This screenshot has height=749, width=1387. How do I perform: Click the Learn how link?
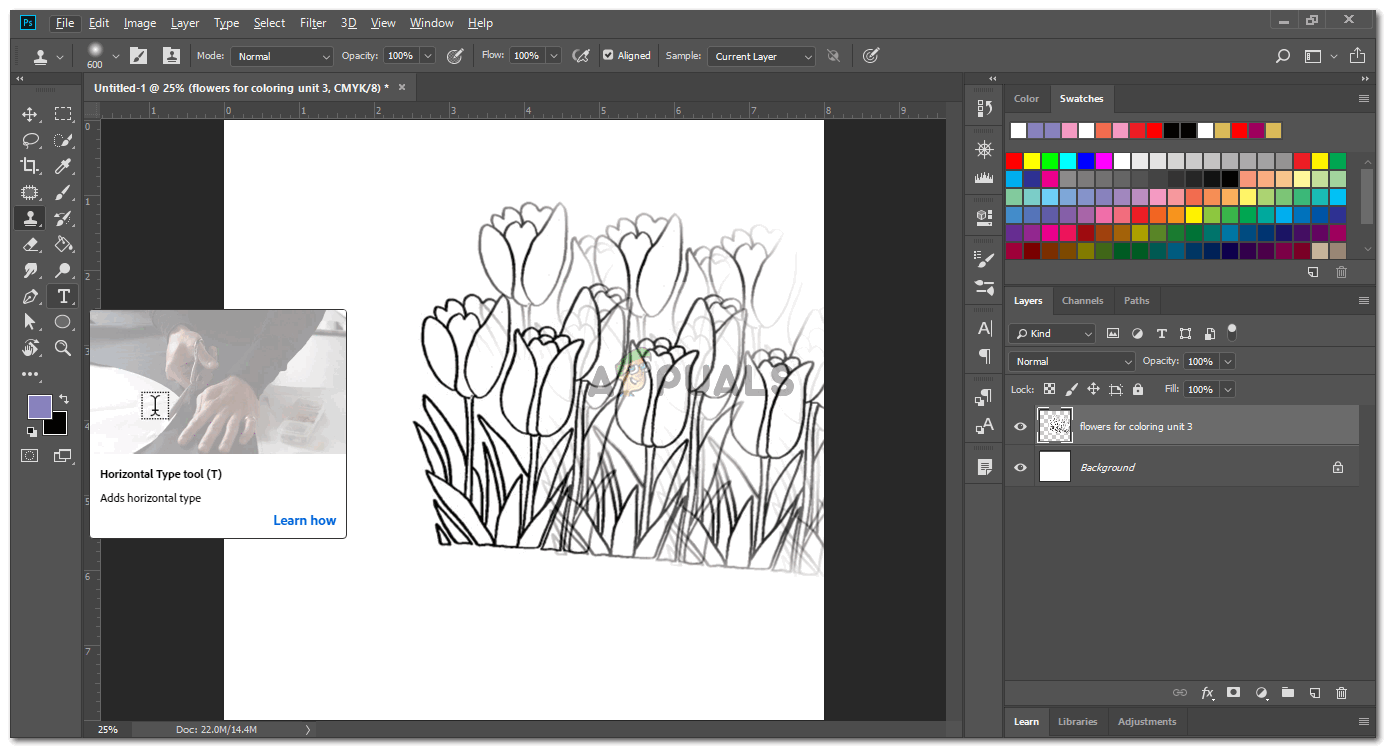(304, 520)
